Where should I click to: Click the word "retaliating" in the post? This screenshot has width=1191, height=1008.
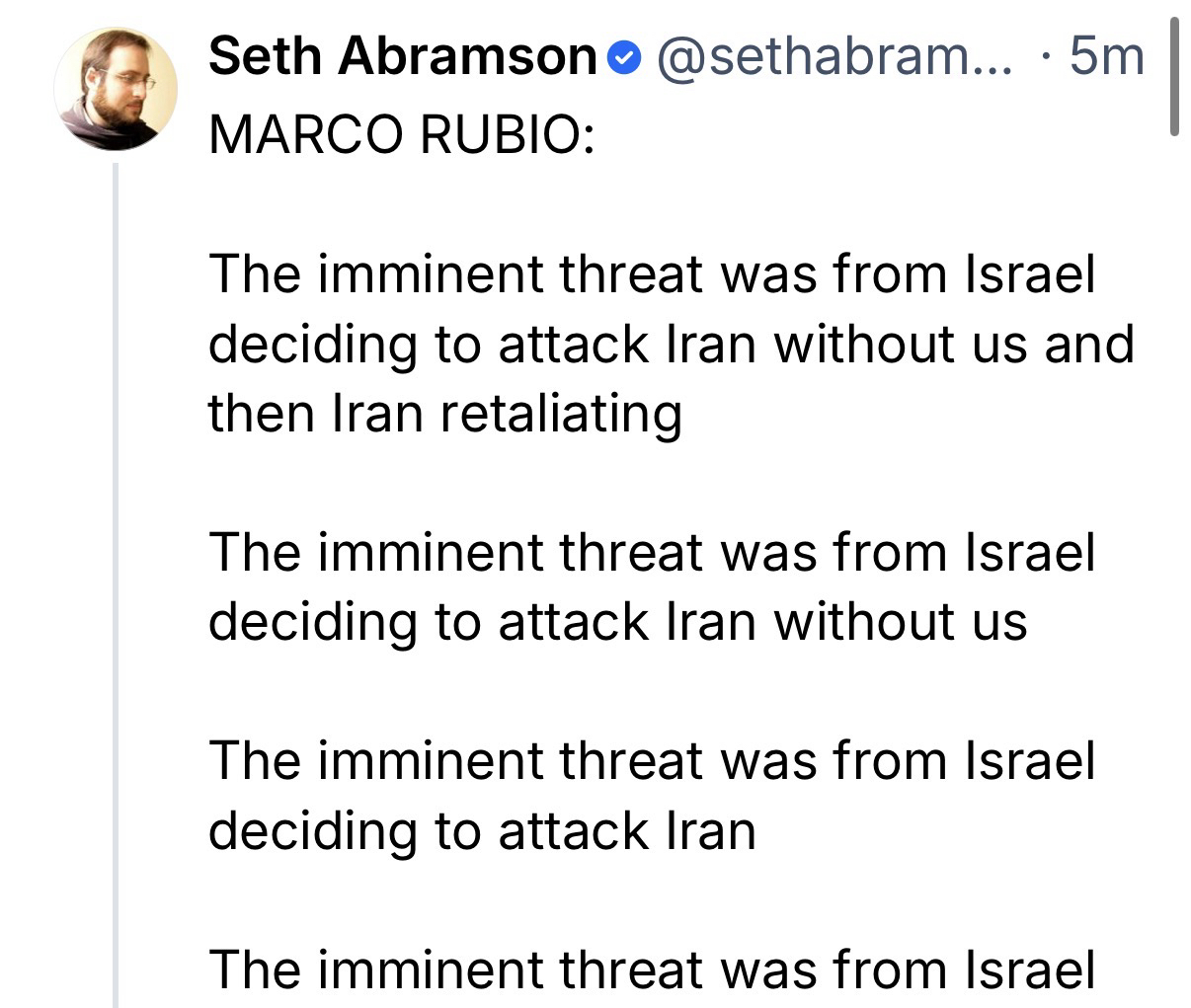point(560,413)
